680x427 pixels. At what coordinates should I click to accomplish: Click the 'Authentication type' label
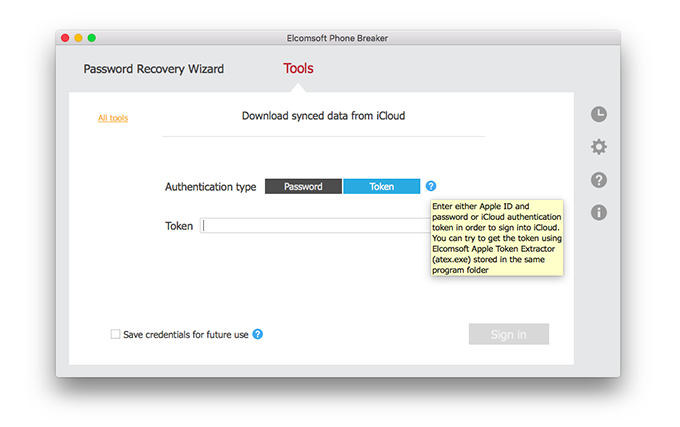[210, 187]
